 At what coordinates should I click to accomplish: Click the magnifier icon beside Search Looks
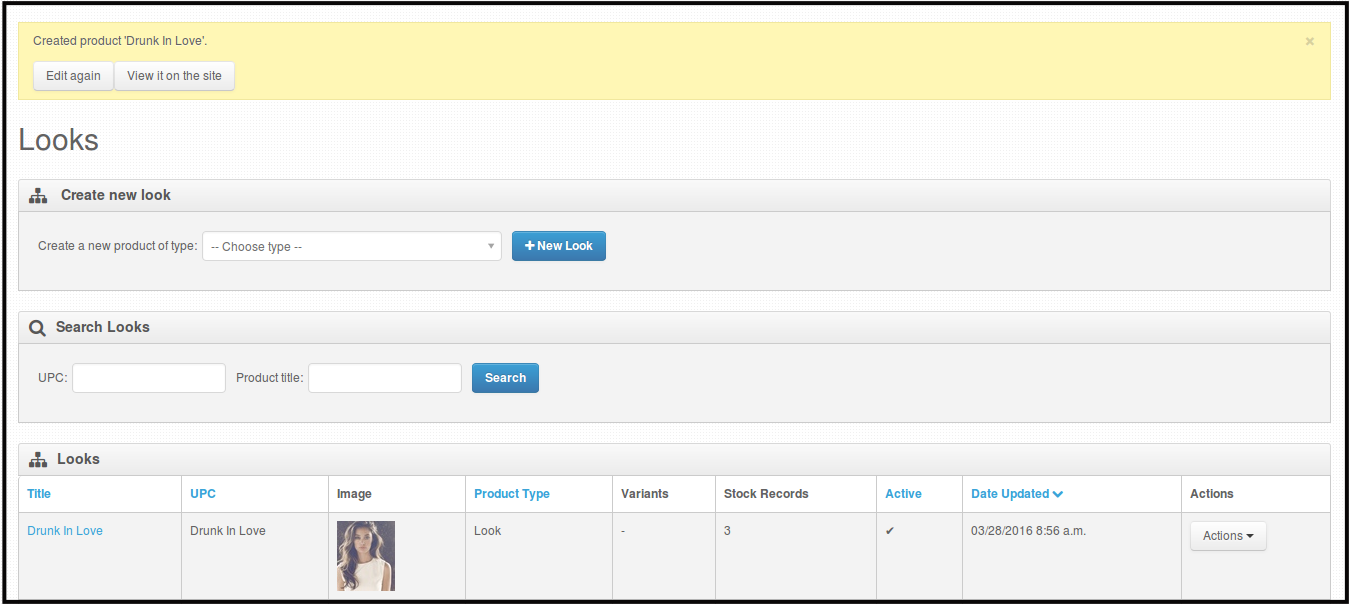pyautogui.click(x=37, y=328)
